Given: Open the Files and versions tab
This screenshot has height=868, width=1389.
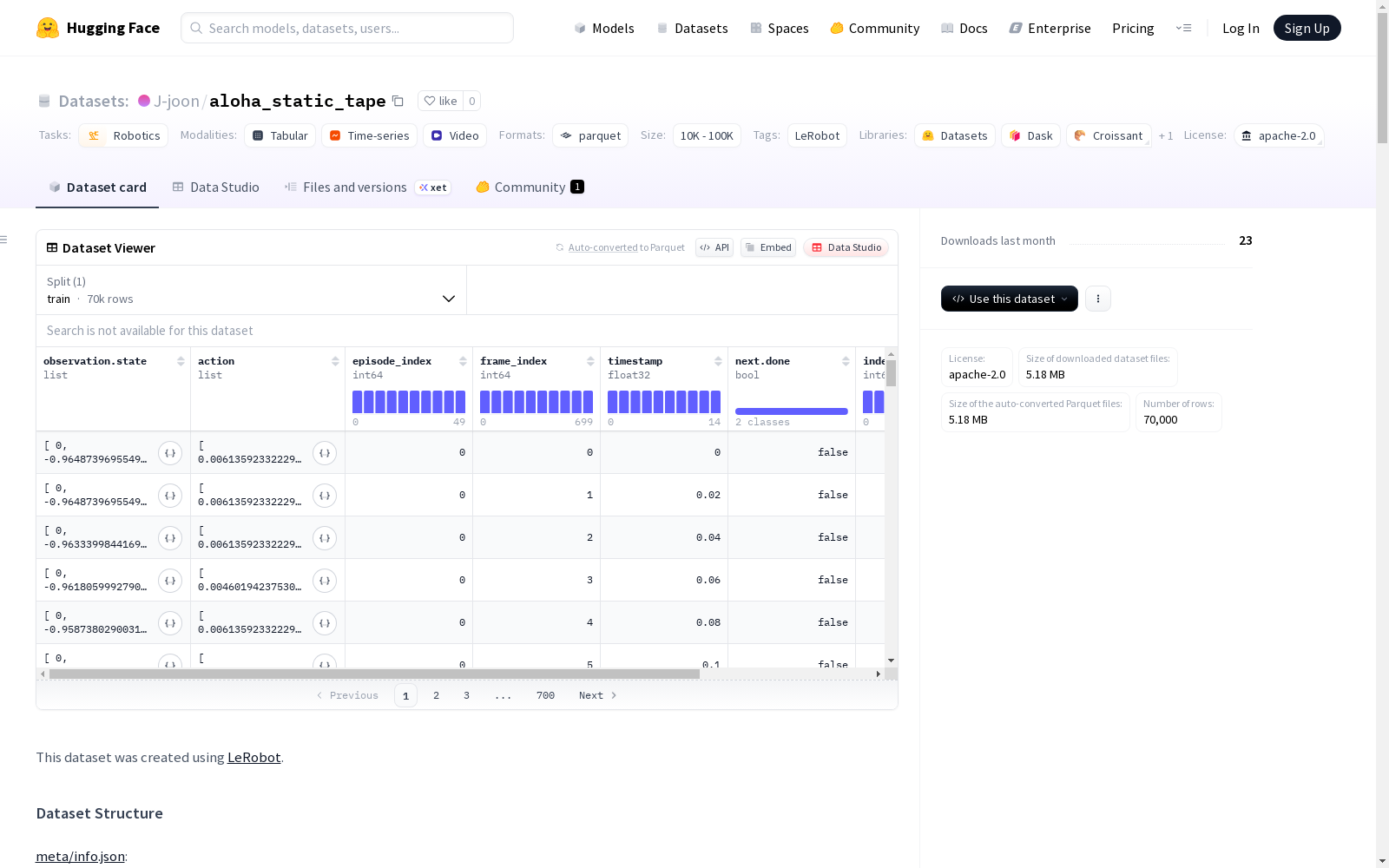Looking at the screenshot, I should point(367,187).
